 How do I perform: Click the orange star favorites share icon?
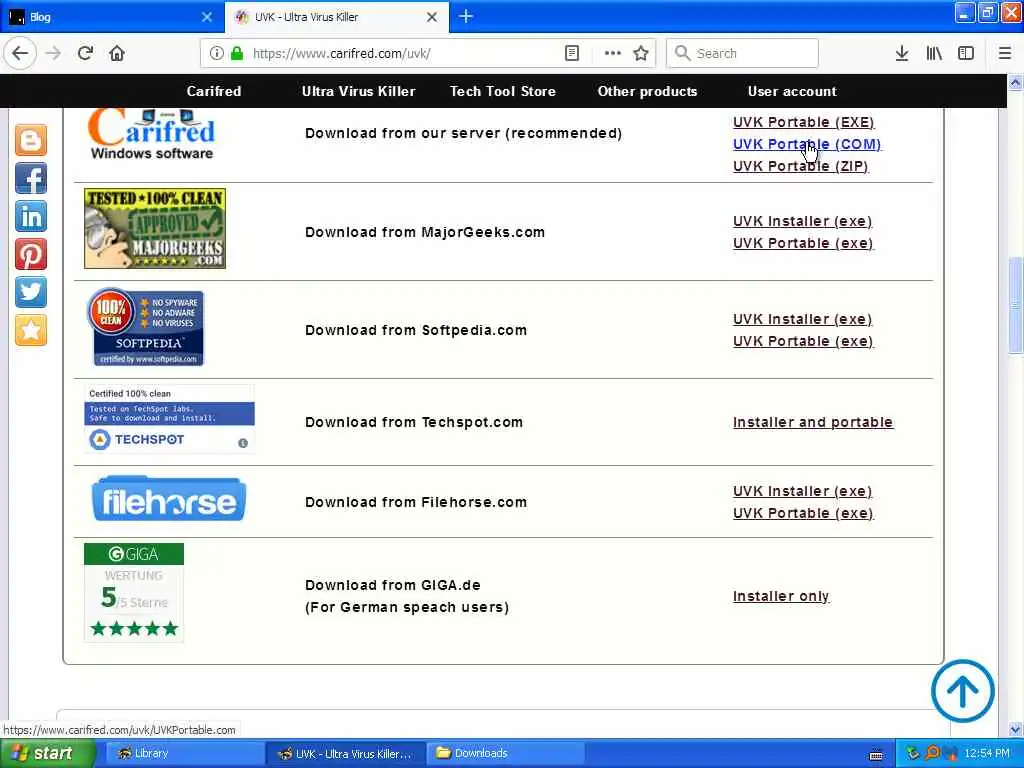click(31, 330)
